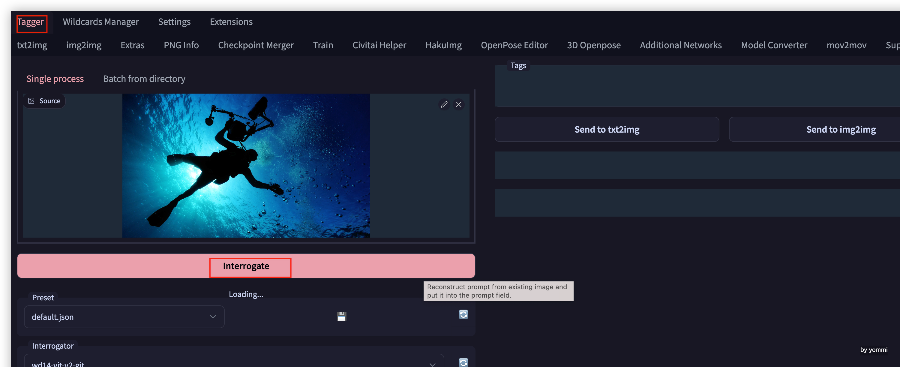Screen dimensions: 900x367
Task: Click the diver source image preview
Action: 246,166
